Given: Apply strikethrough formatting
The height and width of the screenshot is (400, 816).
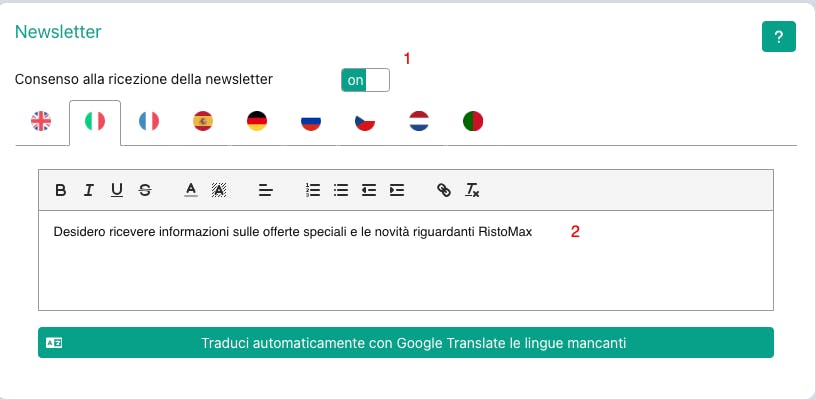Looking at the screenshot, I should [145, 190].
